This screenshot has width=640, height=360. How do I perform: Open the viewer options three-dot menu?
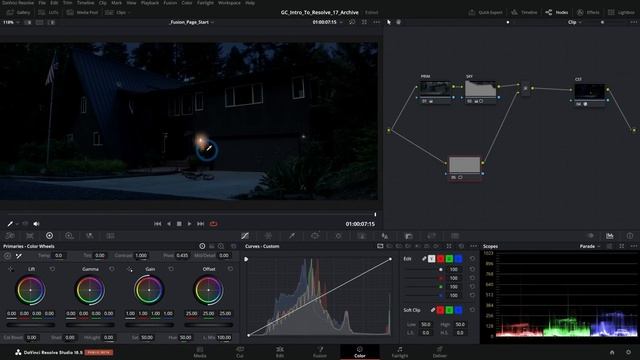click(x=376, y=22)
